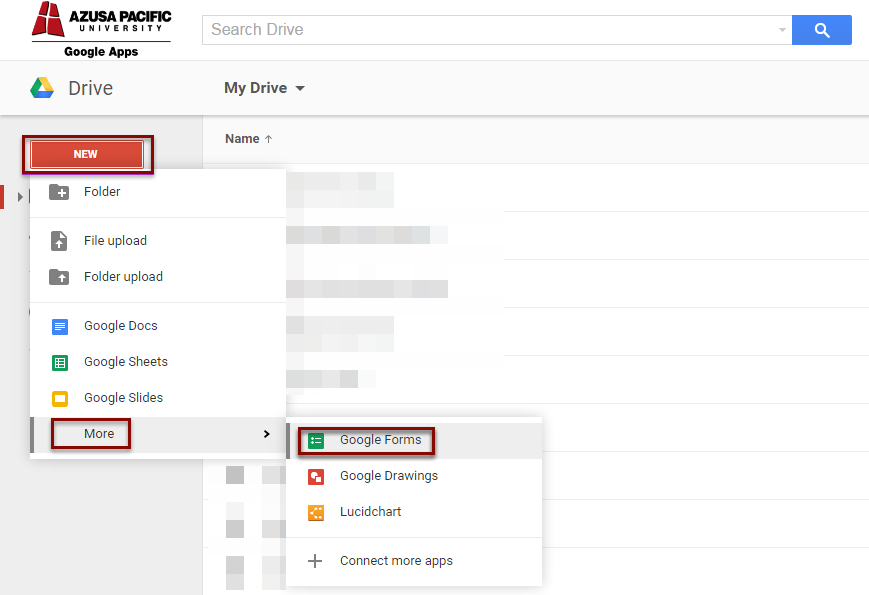Select Google Drawings from the submenu
The height and width of the screenshot is (595, 869).
tap(414, 476)
